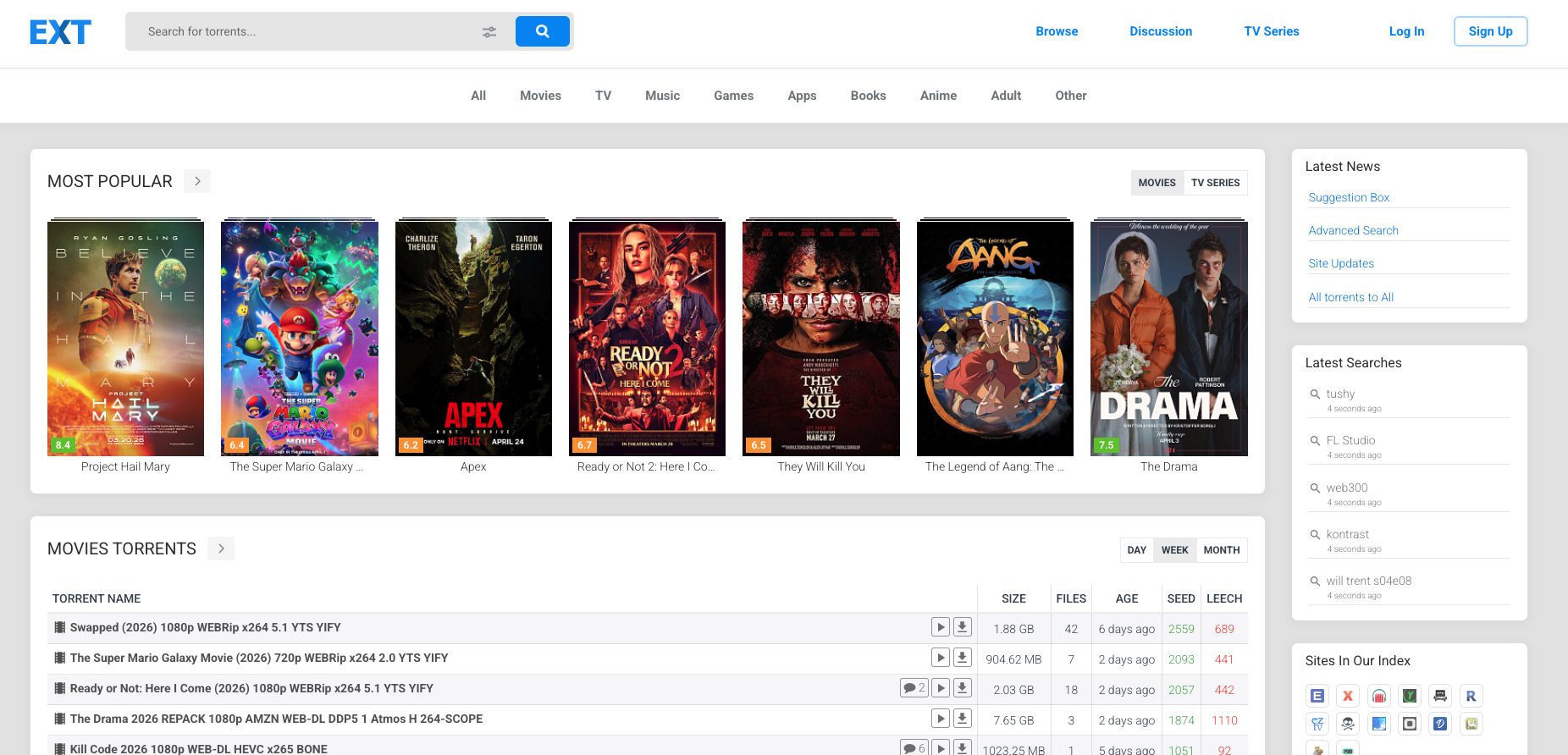This screenshot has width=1568, height=755.
Task: Open They Will Kill You poster
Action: [821, 339]
